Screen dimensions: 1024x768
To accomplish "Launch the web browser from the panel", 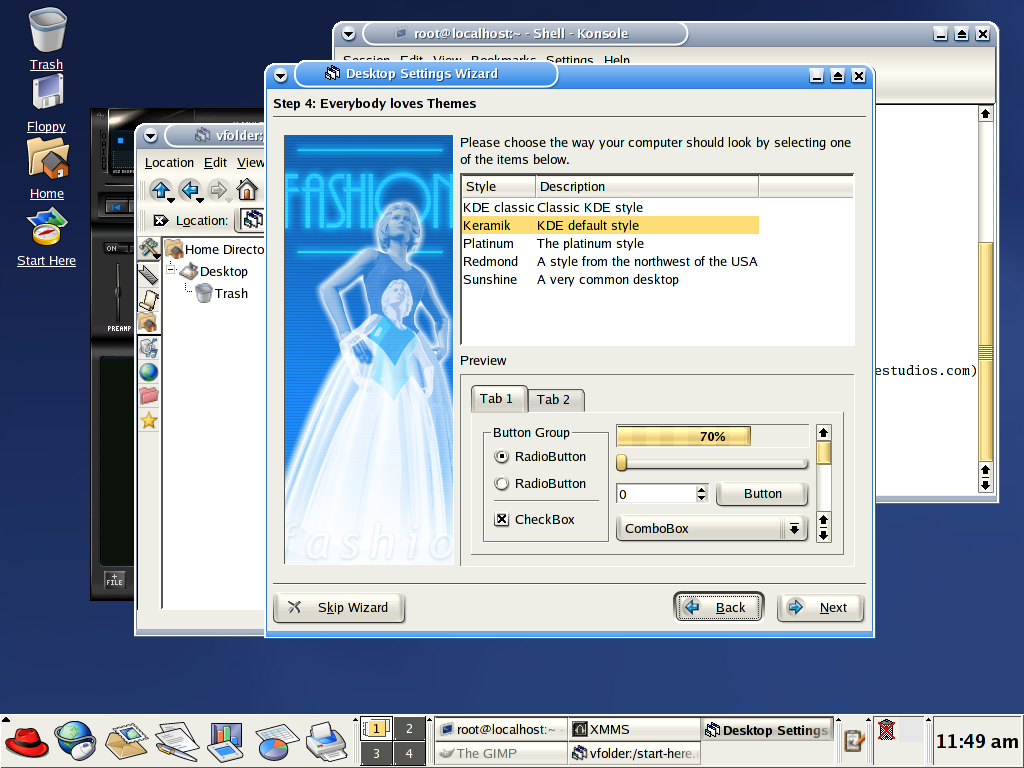I will 75,741.
